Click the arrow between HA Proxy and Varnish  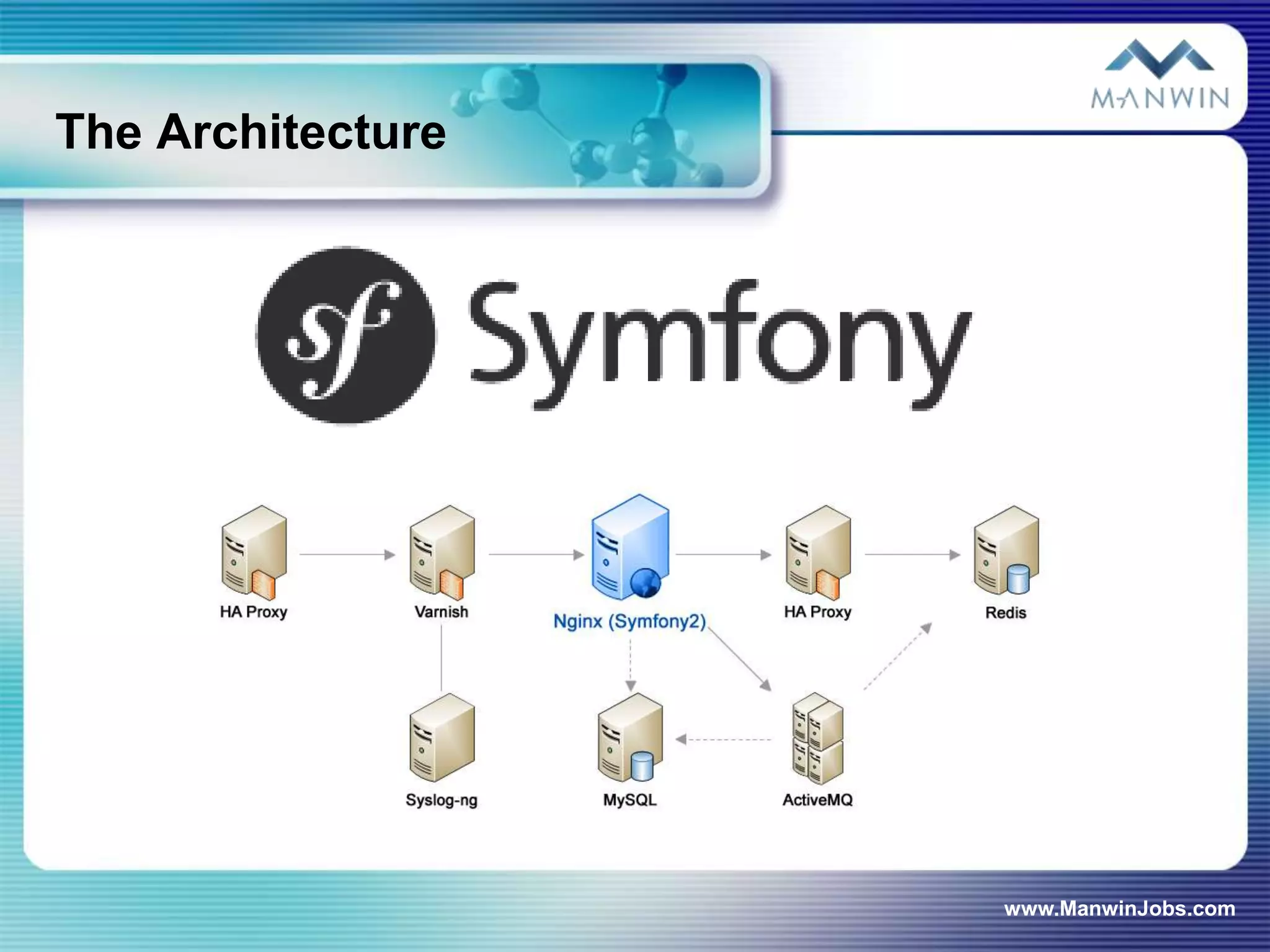pyautogui.click(x=347, y=554)
